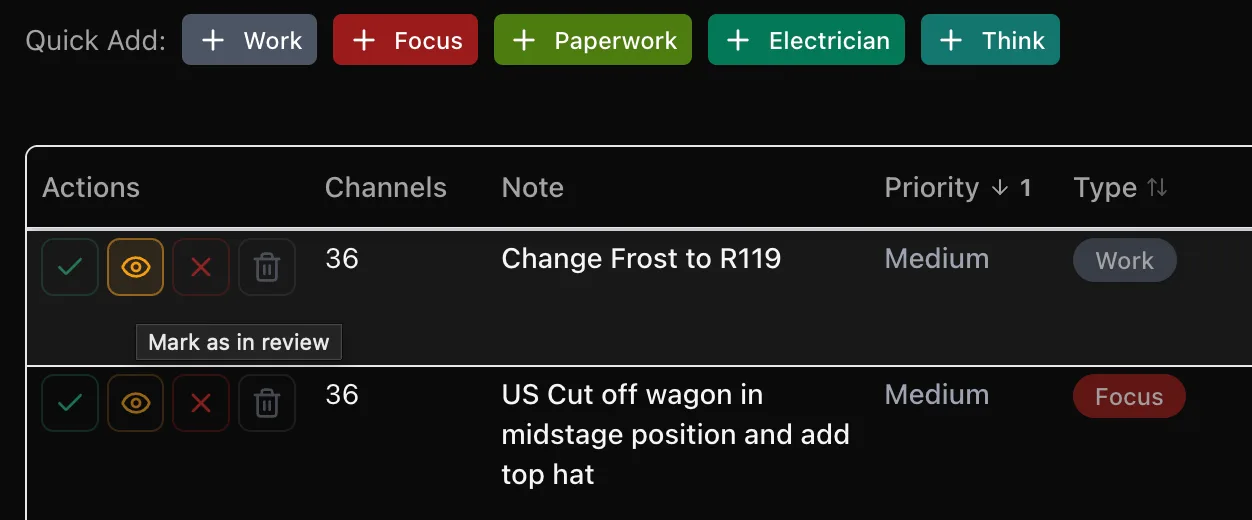This screenshot has height=520, width=1252.
Task: Quick add a Think note
Action: coord(990,40)
